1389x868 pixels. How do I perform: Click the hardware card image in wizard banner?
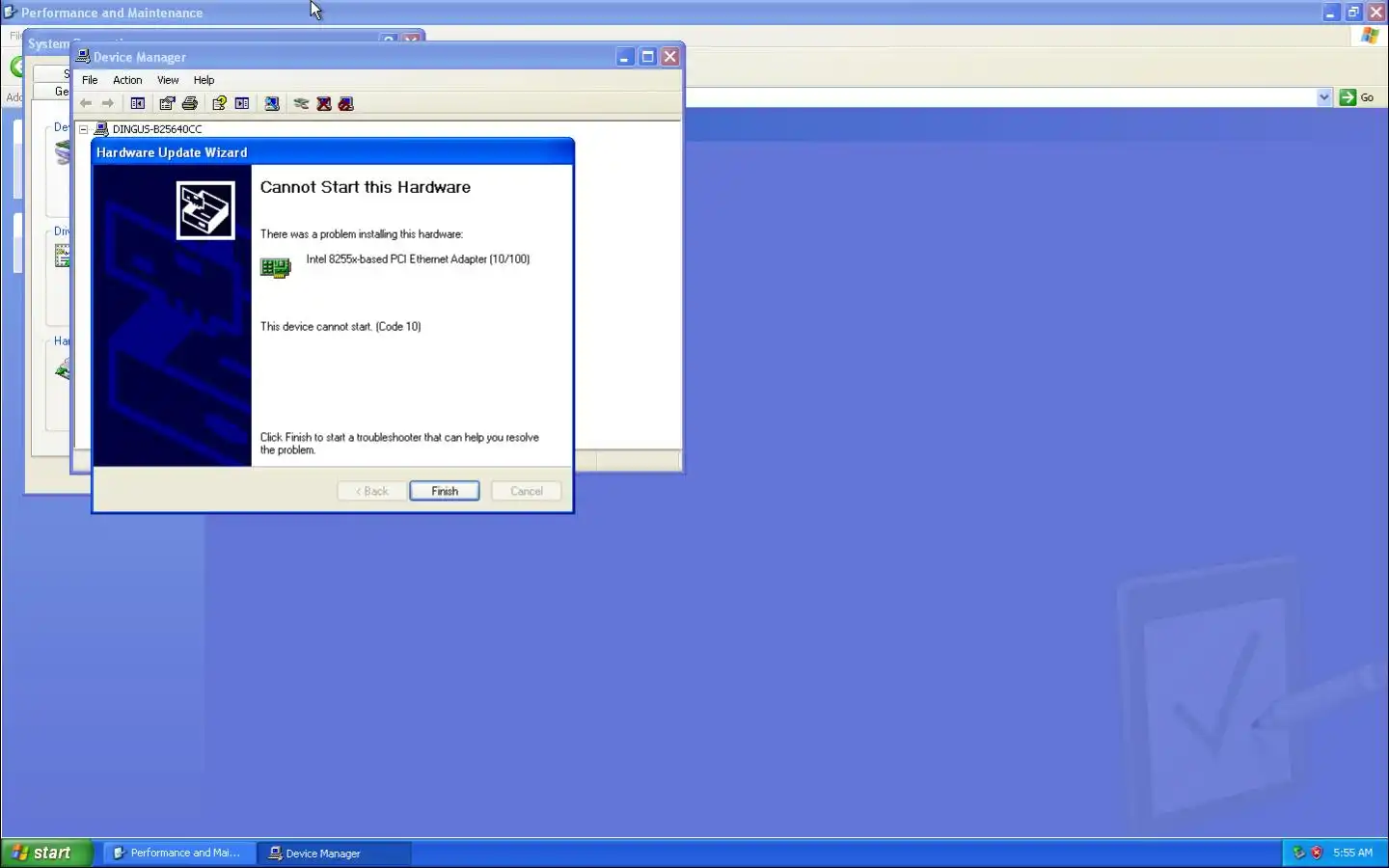205,210
